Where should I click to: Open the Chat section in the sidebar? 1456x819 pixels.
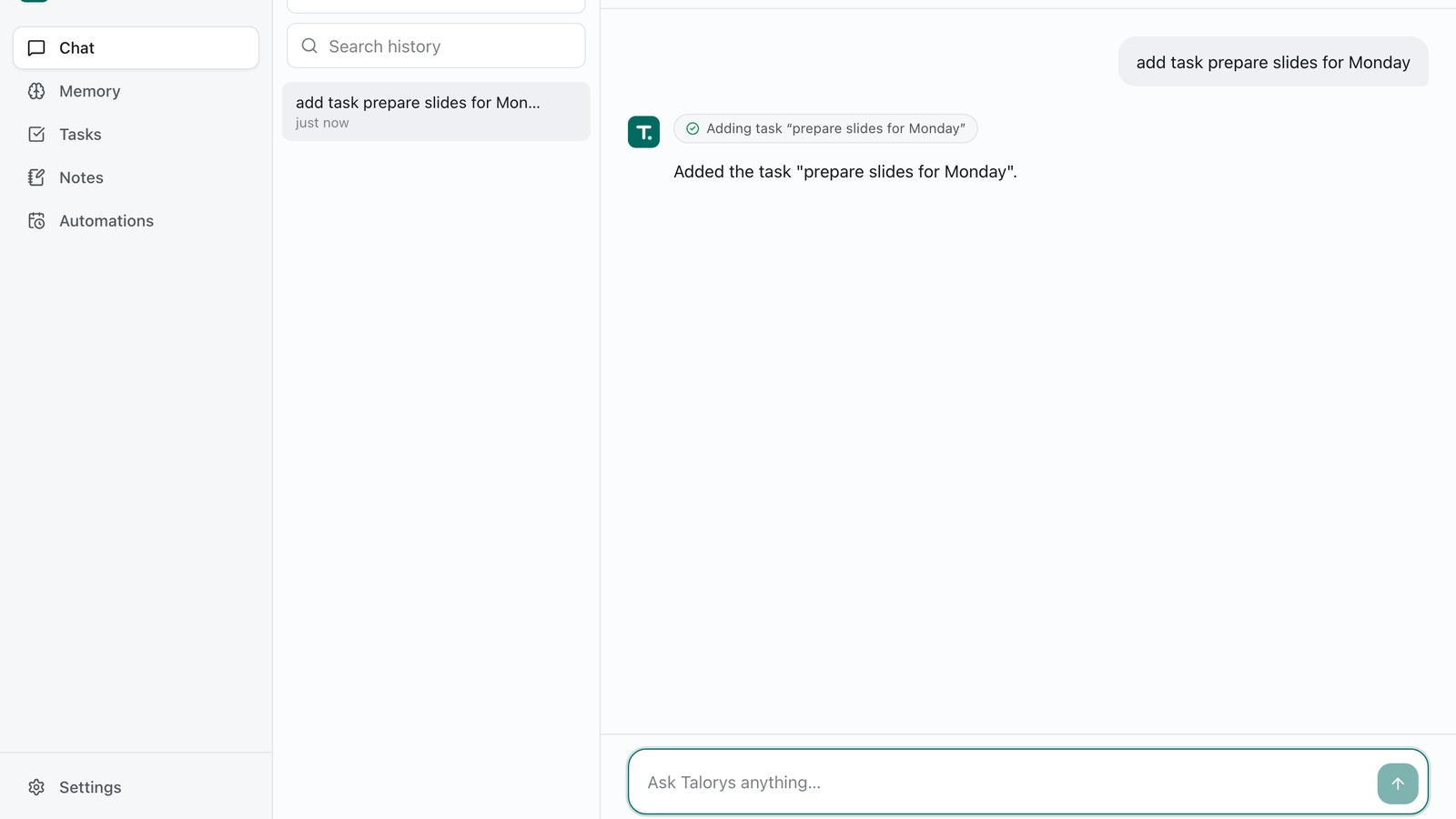pos(136,48)
